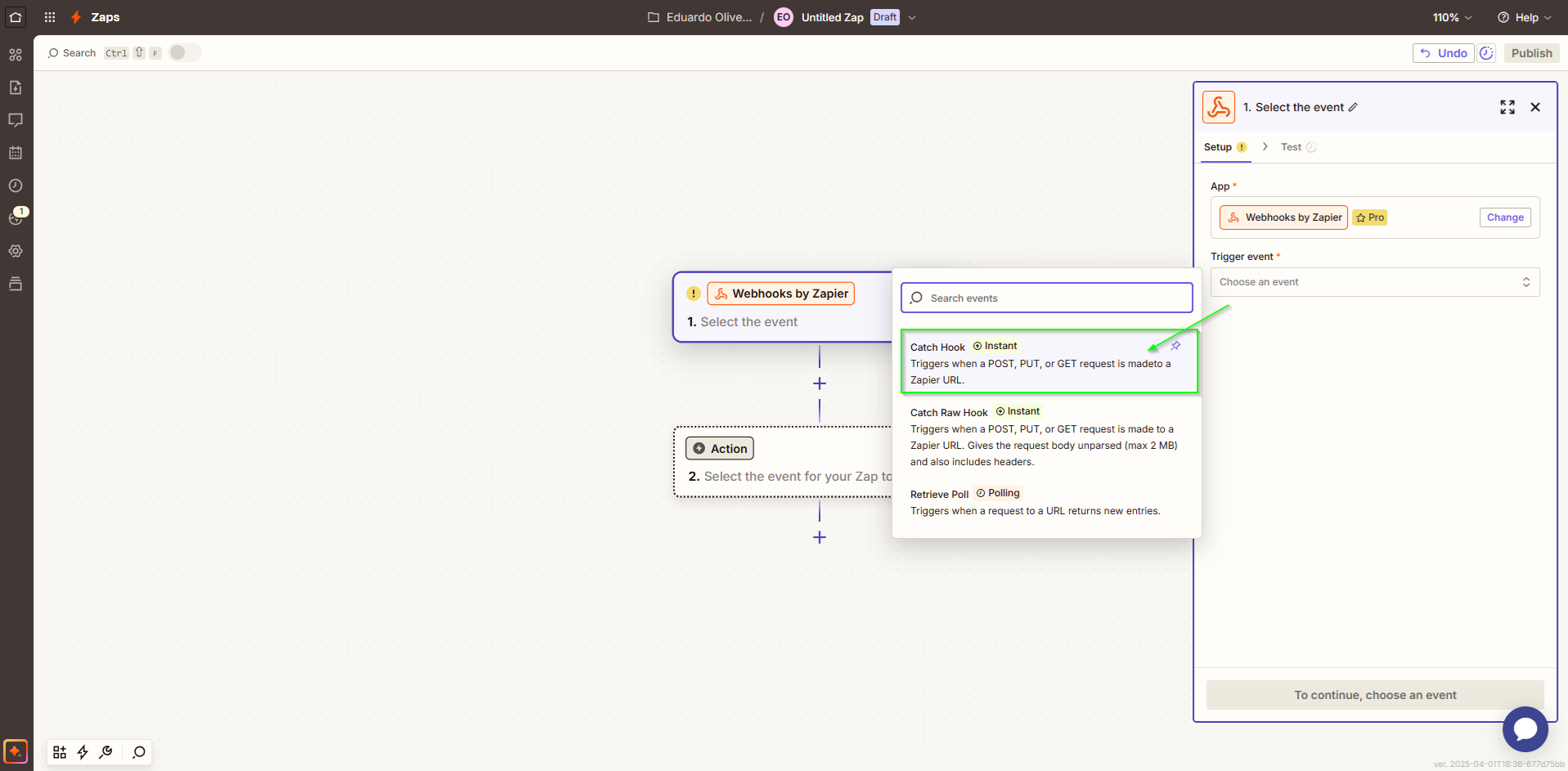Viewport: 1568px width, 771px height.
Task: Expand the step panel to full screen
Action: pos(1507,107)
